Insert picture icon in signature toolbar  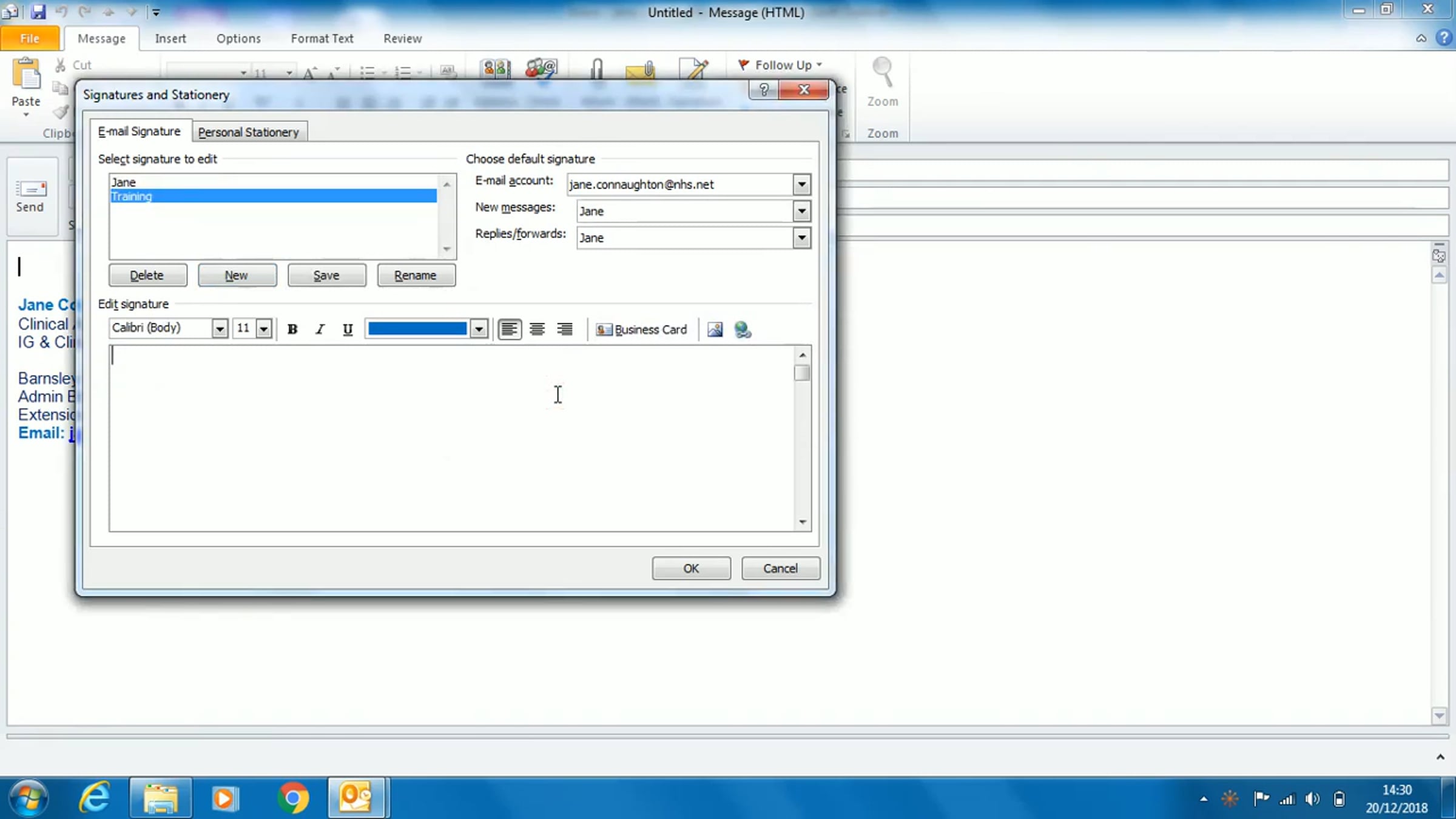(x=715, y=329)
